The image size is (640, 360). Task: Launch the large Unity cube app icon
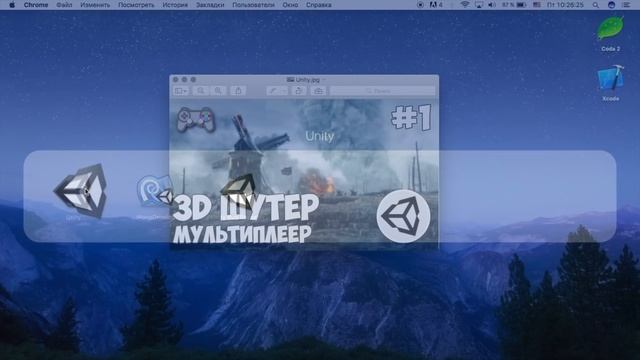81,191
